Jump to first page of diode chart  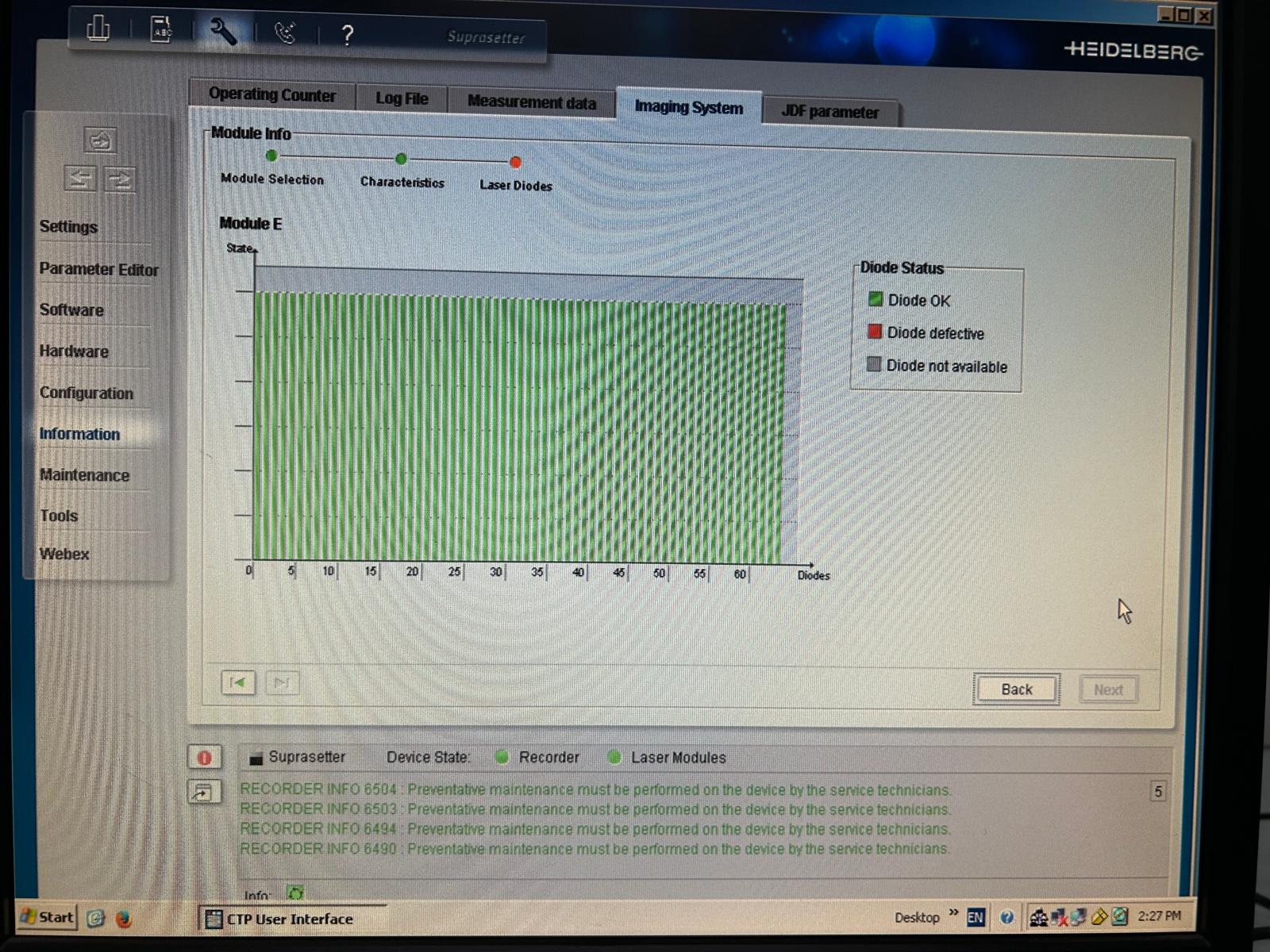237,682
